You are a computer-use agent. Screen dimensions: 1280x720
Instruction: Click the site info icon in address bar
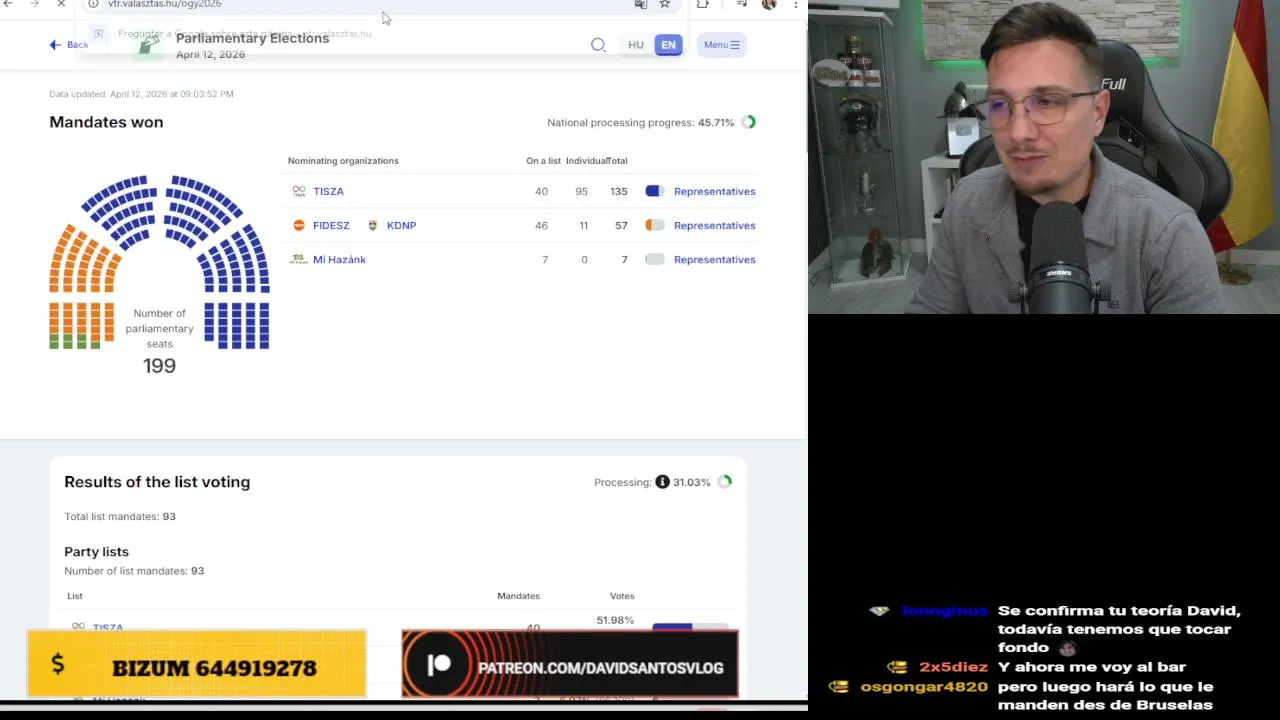tap(93, 4)
